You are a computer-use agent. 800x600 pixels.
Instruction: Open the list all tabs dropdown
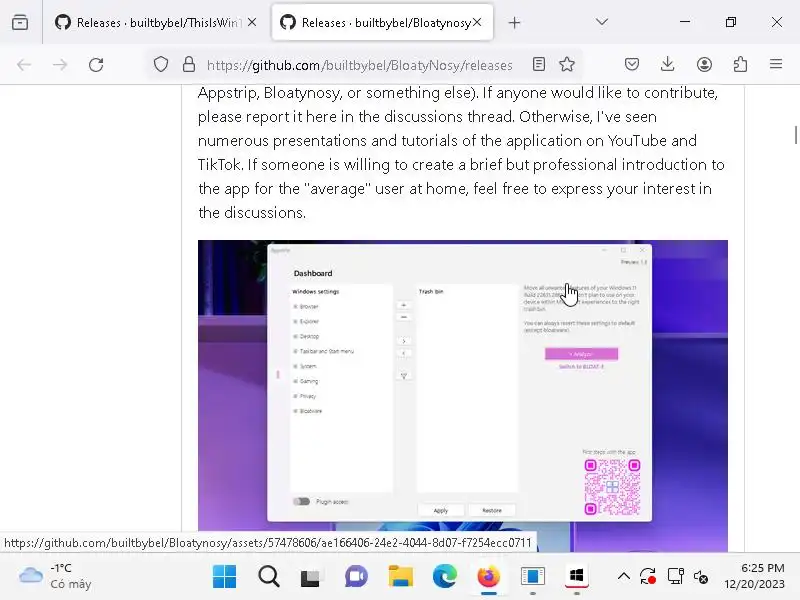coord(602,22)
